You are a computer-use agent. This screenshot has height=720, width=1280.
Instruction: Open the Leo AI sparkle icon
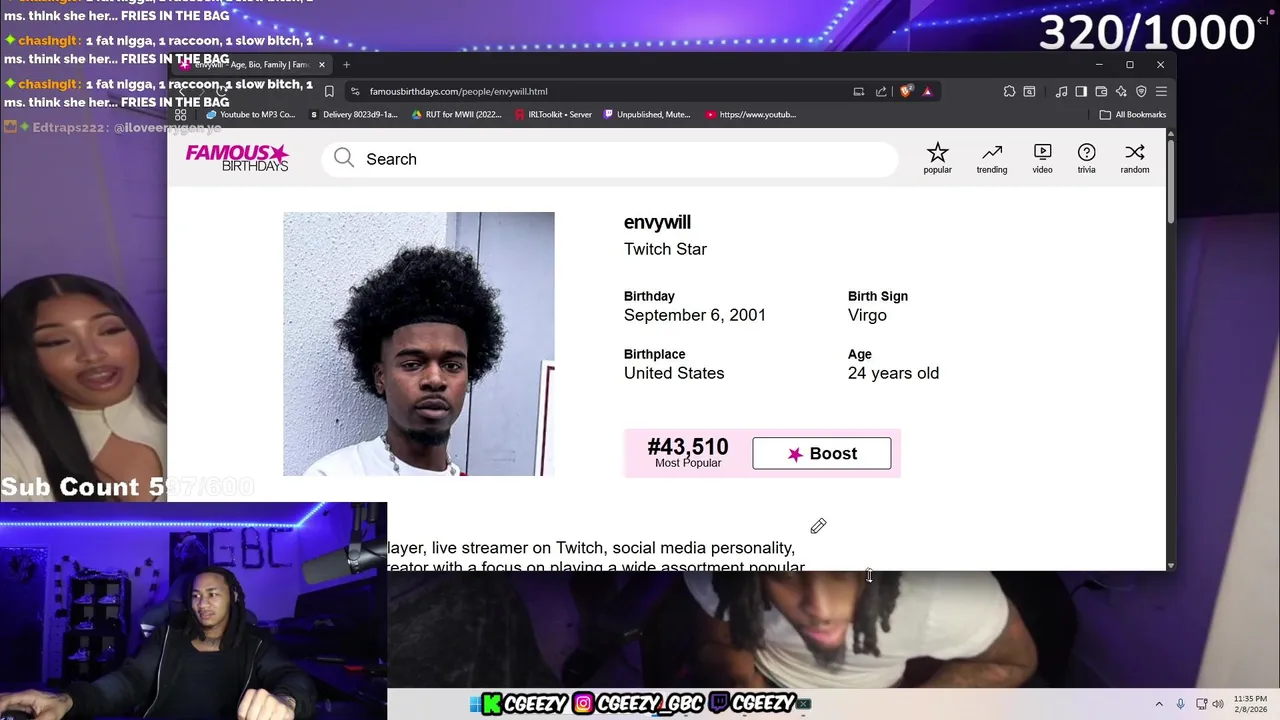1121,91
